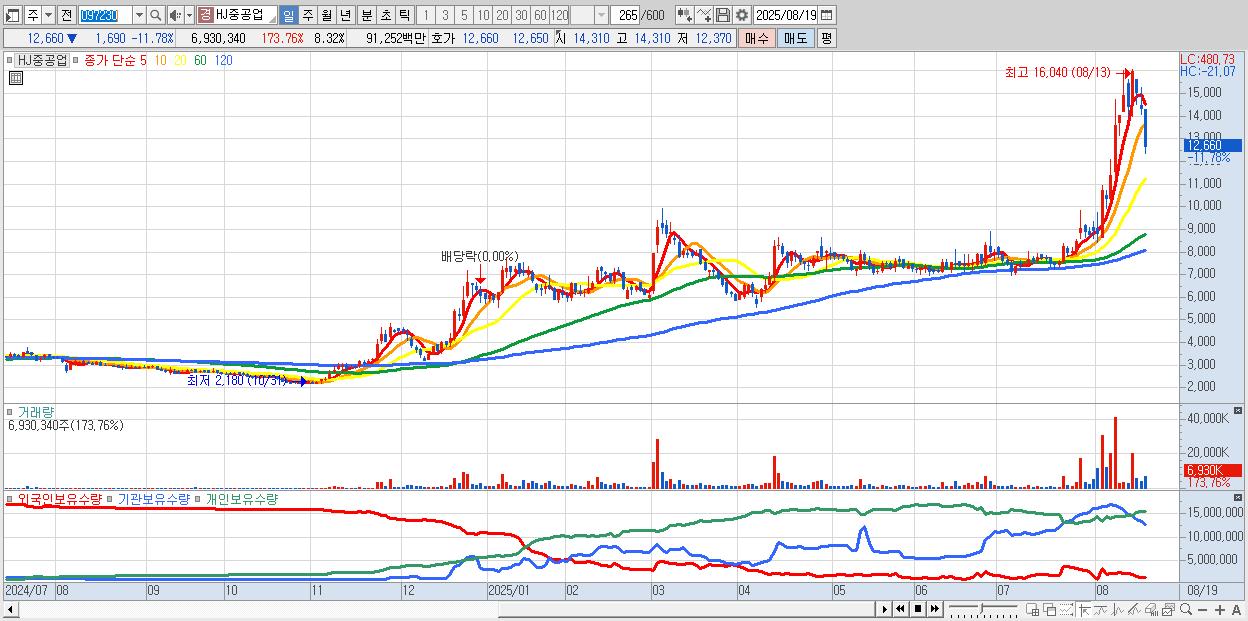Open the stock code 097230 dropdown arrow
Screen dimensions: 1248x621
[140, 15]
